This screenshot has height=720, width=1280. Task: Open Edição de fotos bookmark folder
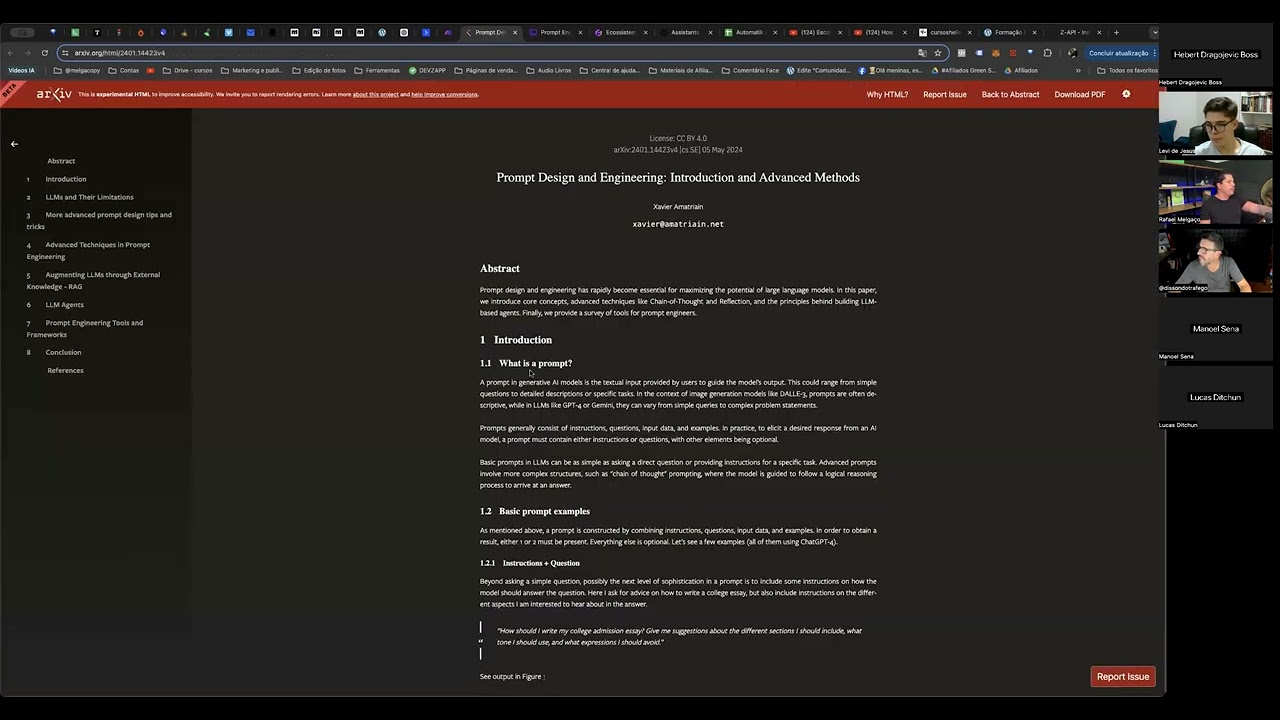tap(319, 71)
